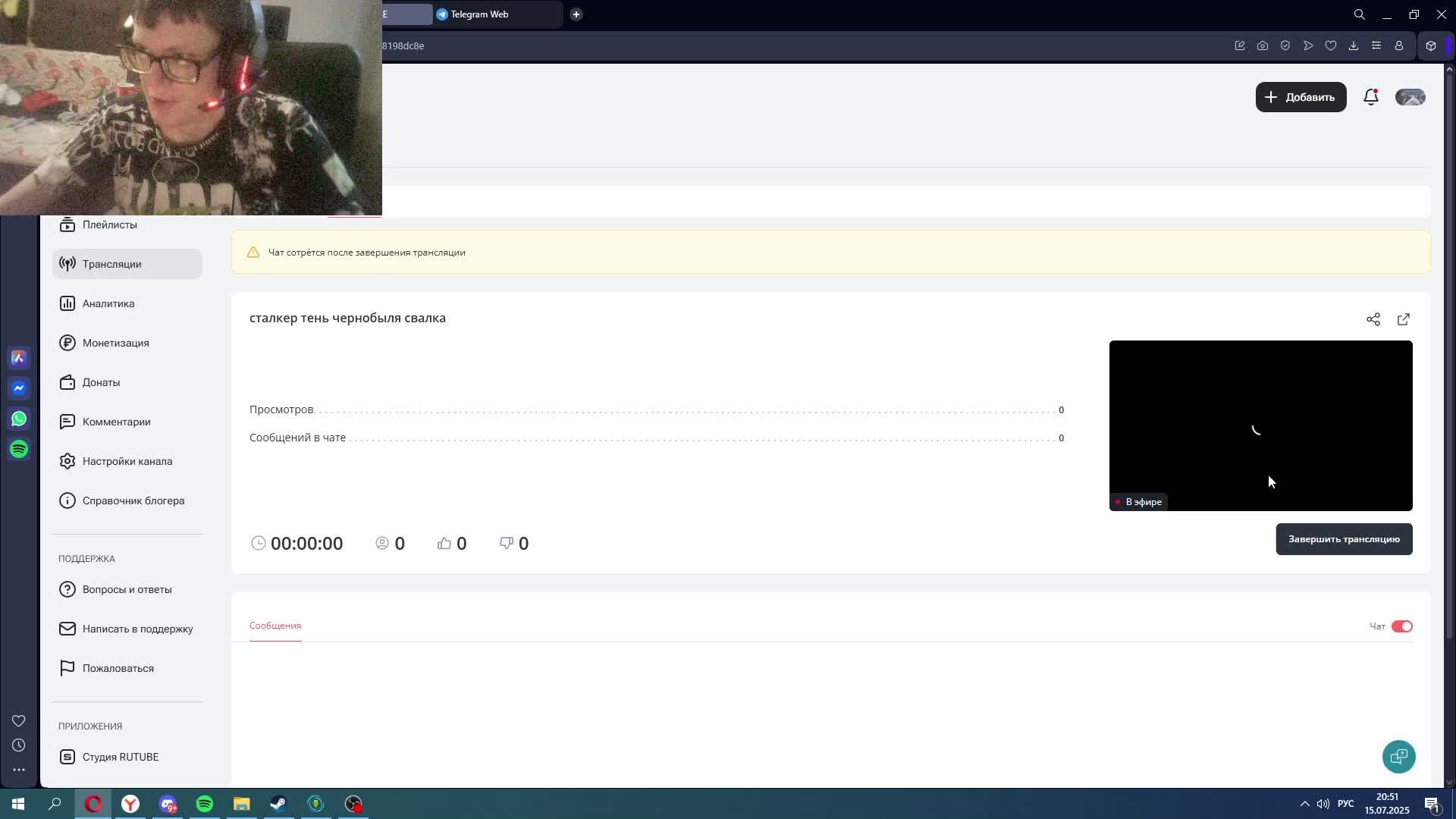Open notifications bell
Viewport: 1456px width, 819px height.
point(1370,97)
